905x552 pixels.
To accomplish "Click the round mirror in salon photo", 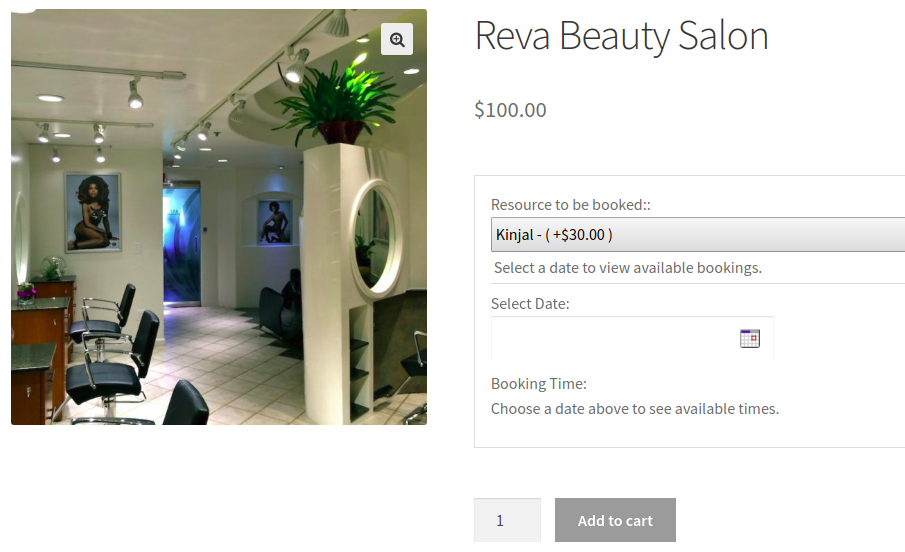I will (377, 238).
